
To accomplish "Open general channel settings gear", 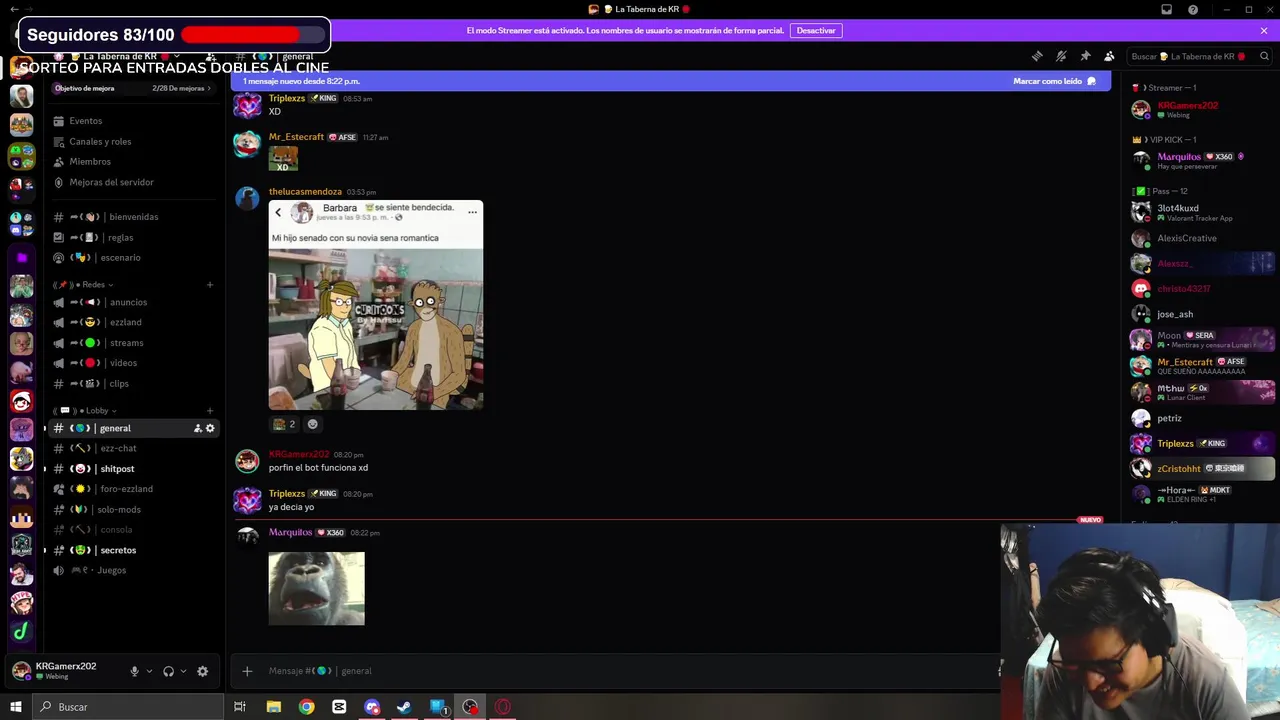I will [x=210, y=428].
